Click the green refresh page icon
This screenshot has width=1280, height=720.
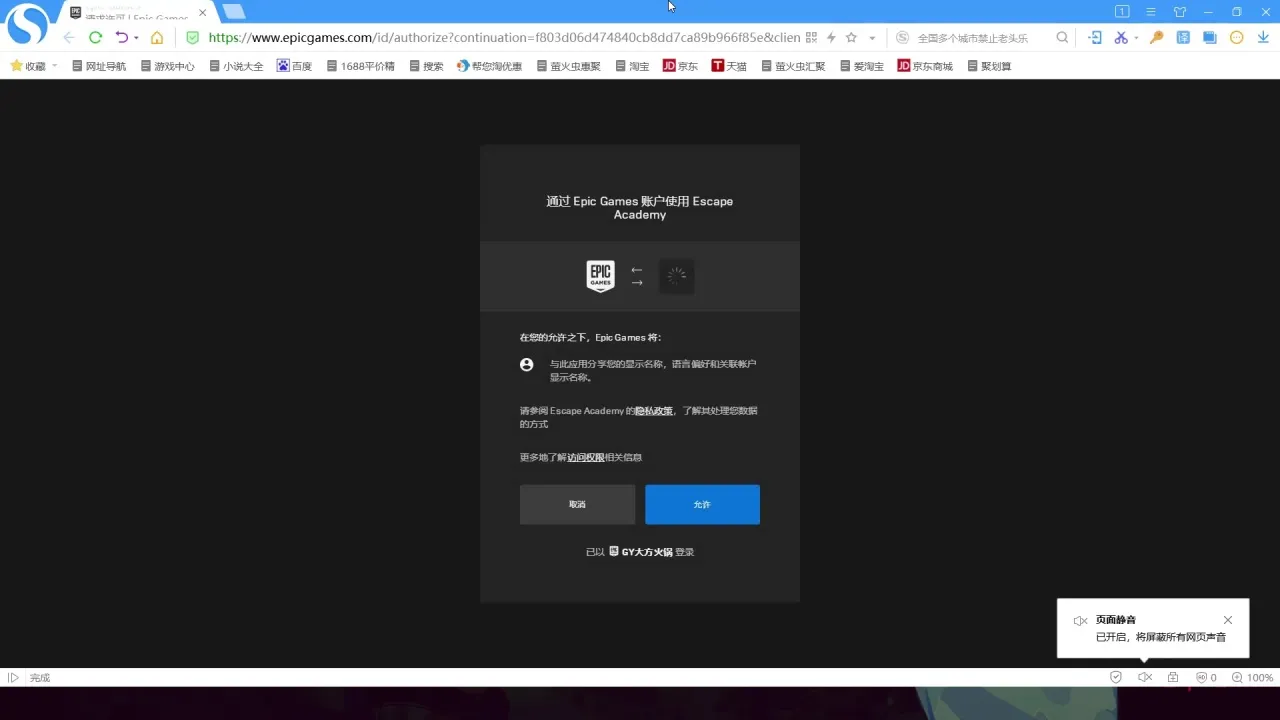coord(95,37)
